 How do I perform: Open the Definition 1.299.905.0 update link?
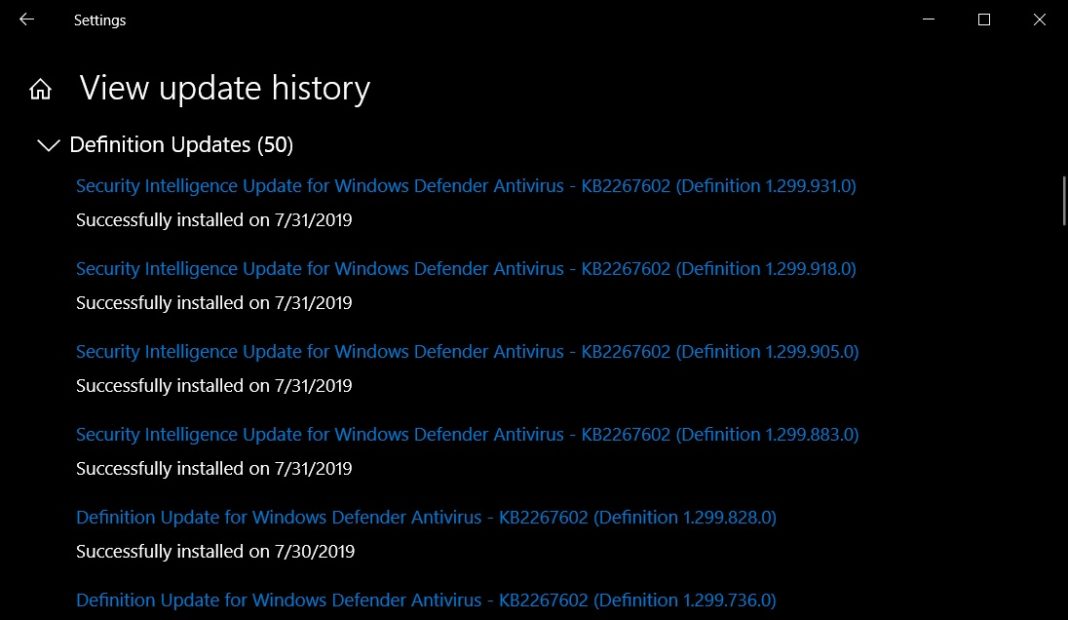pyautogui.click(x=465, y=351)
